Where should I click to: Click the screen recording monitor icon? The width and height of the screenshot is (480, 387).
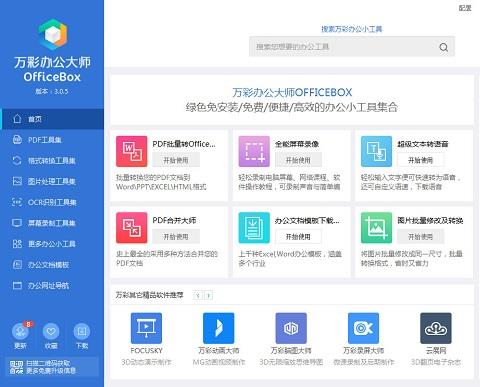coord(17,223)
